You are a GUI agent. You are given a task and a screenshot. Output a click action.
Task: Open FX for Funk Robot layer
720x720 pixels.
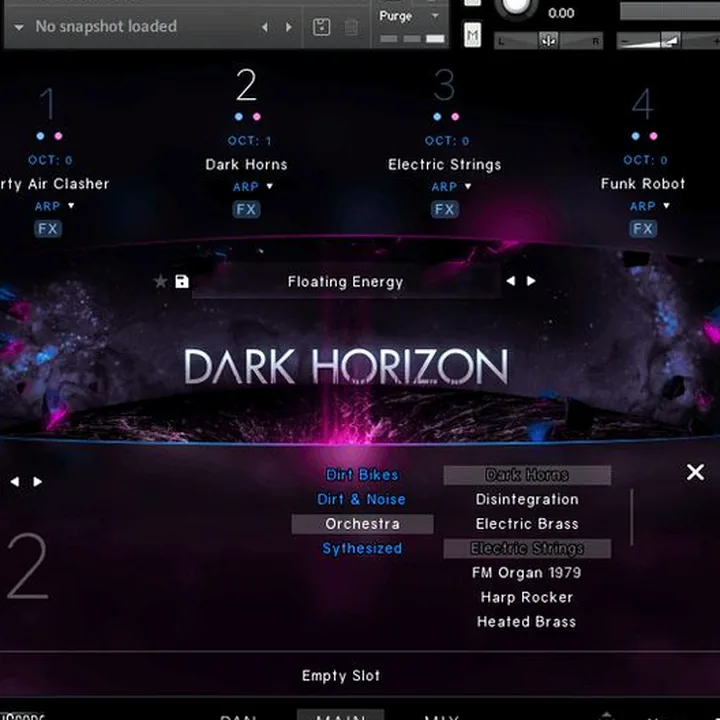pyautogui.click(x=643, y=228)
